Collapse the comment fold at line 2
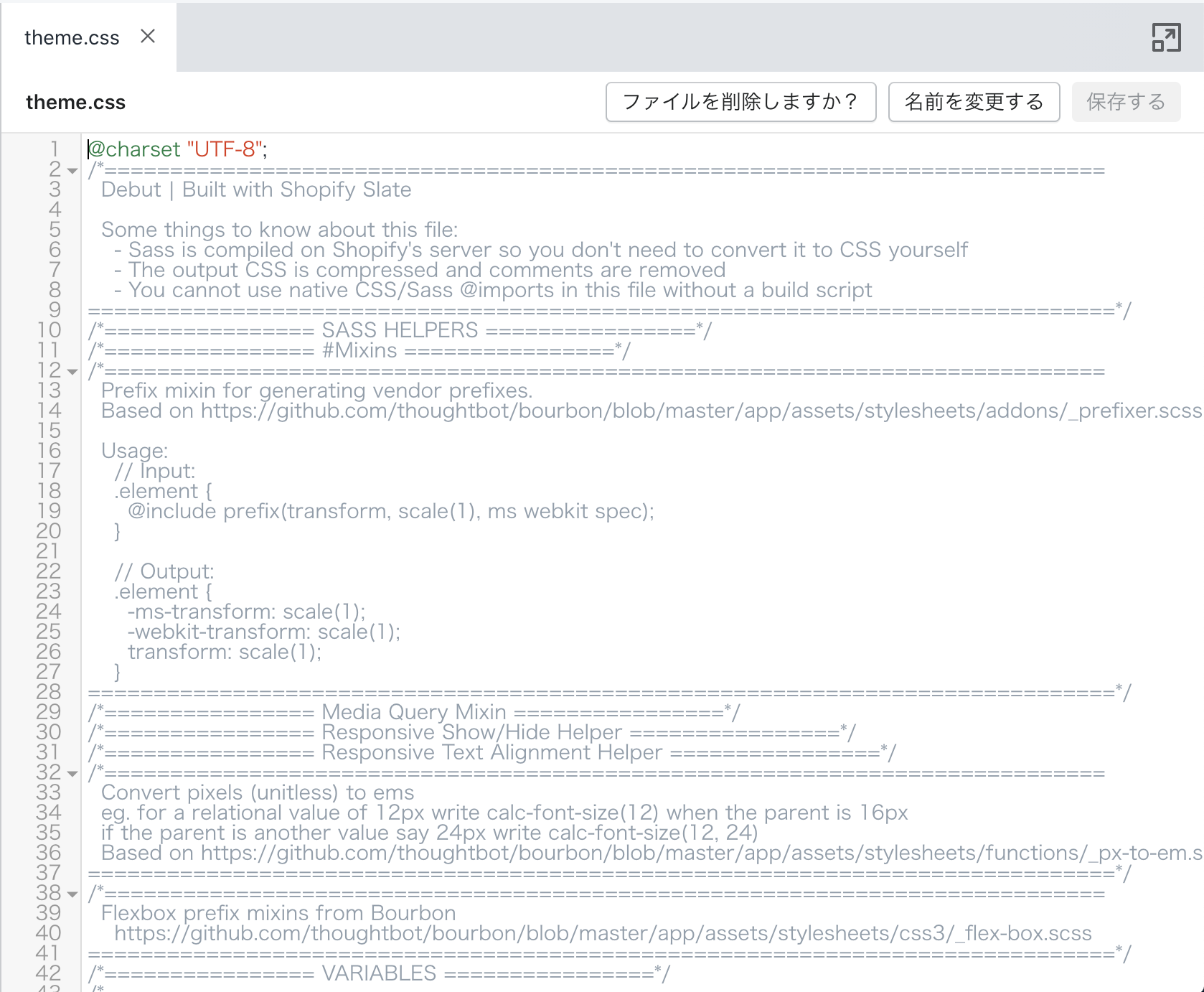Viewport: 1204px width, 992px height. coord(72,171)
